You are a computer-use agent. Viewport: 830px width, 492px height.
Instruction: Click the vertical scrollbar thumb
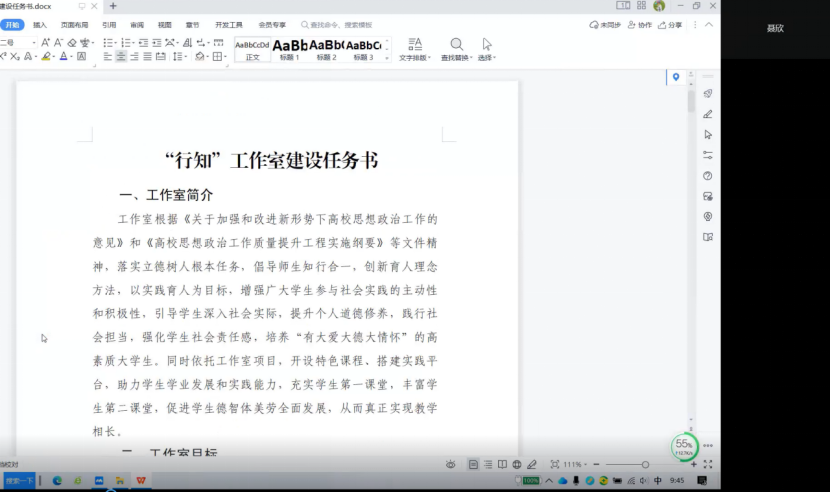click(x=691, y=101)
